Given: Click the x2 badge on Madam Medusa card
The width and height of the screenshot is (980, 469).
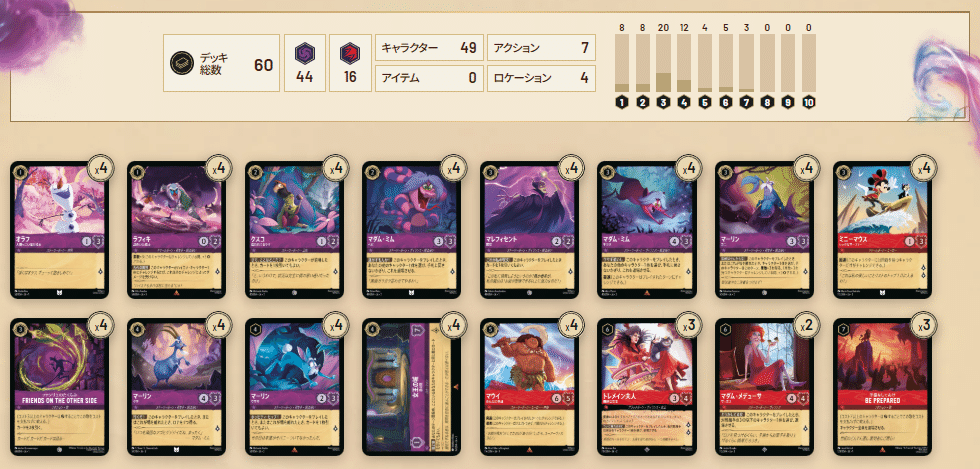Looking at the screenshot, I should click(805, 326).
